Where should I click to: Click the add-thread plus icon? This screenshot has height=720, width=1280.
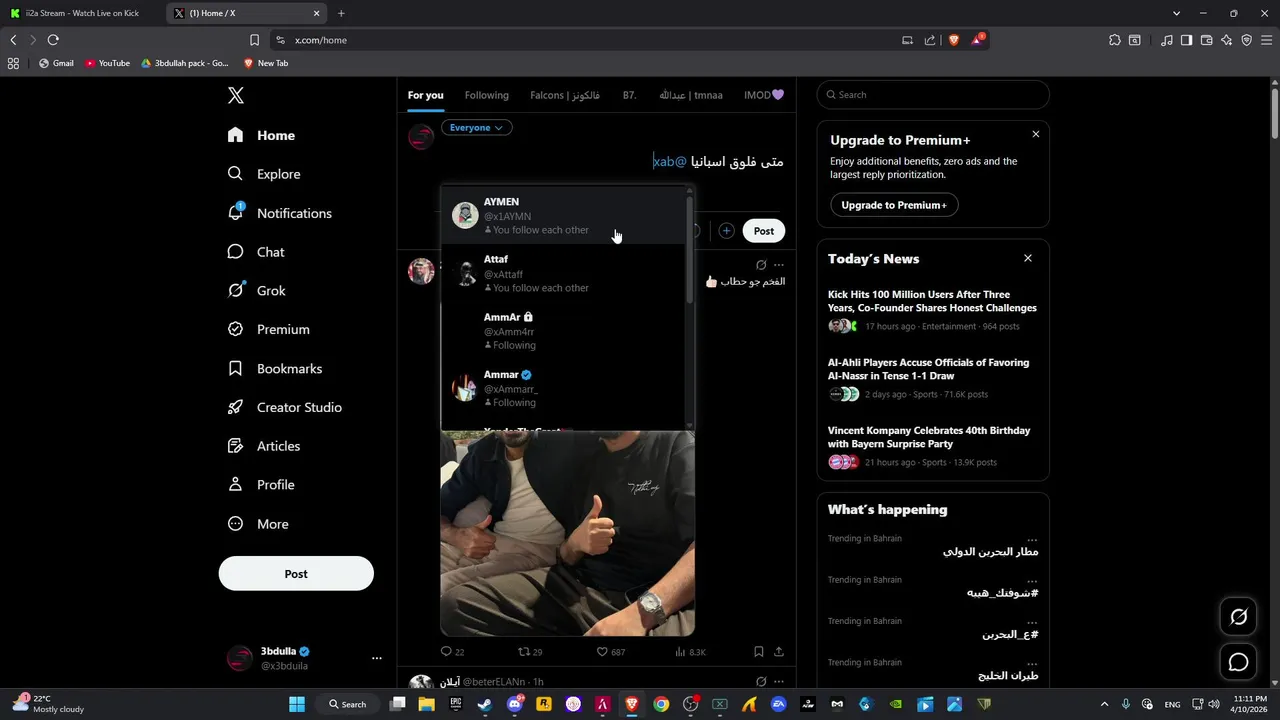726,231
